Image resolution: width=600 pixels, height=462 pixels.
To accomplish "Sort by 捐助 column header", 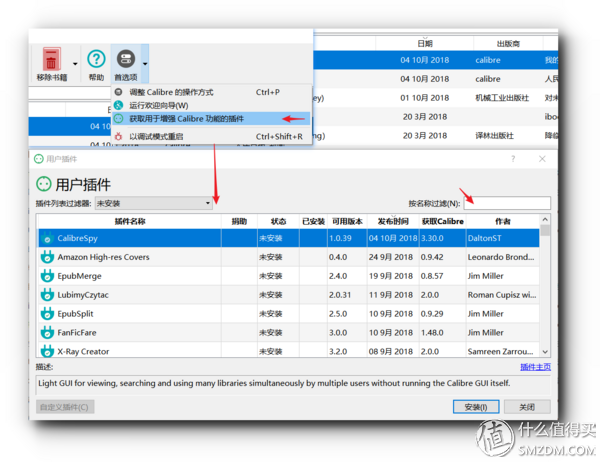I will click(239, 221).
